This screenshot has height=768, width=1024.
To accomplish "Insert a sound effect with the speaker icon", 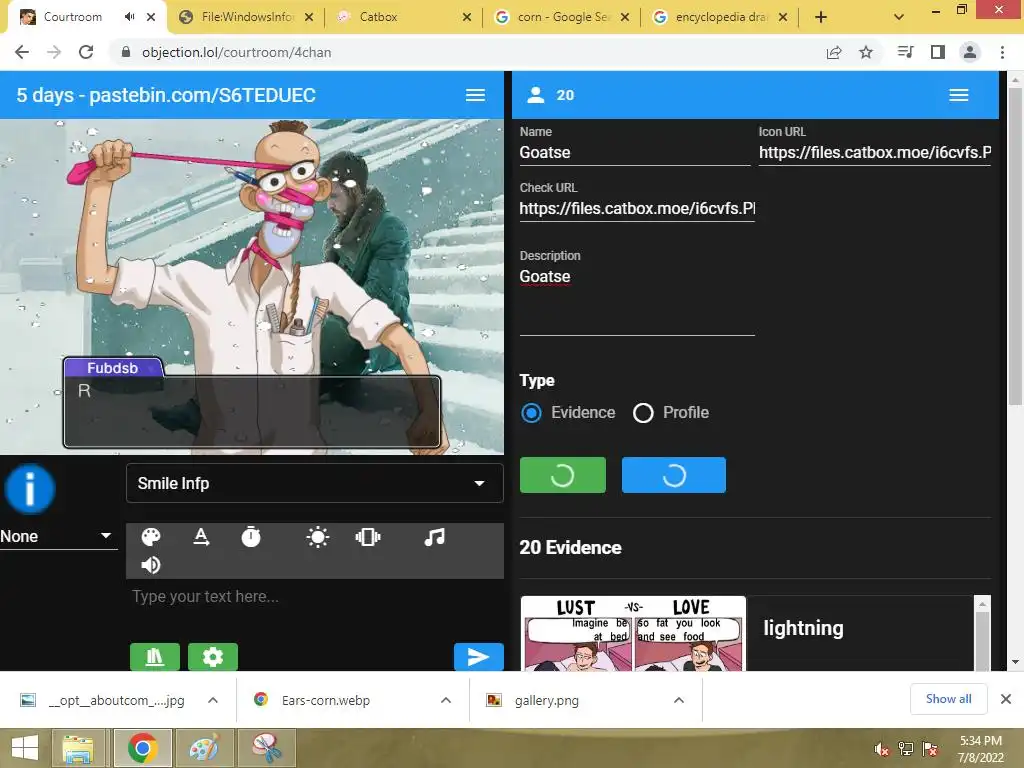I will (151, 565).
